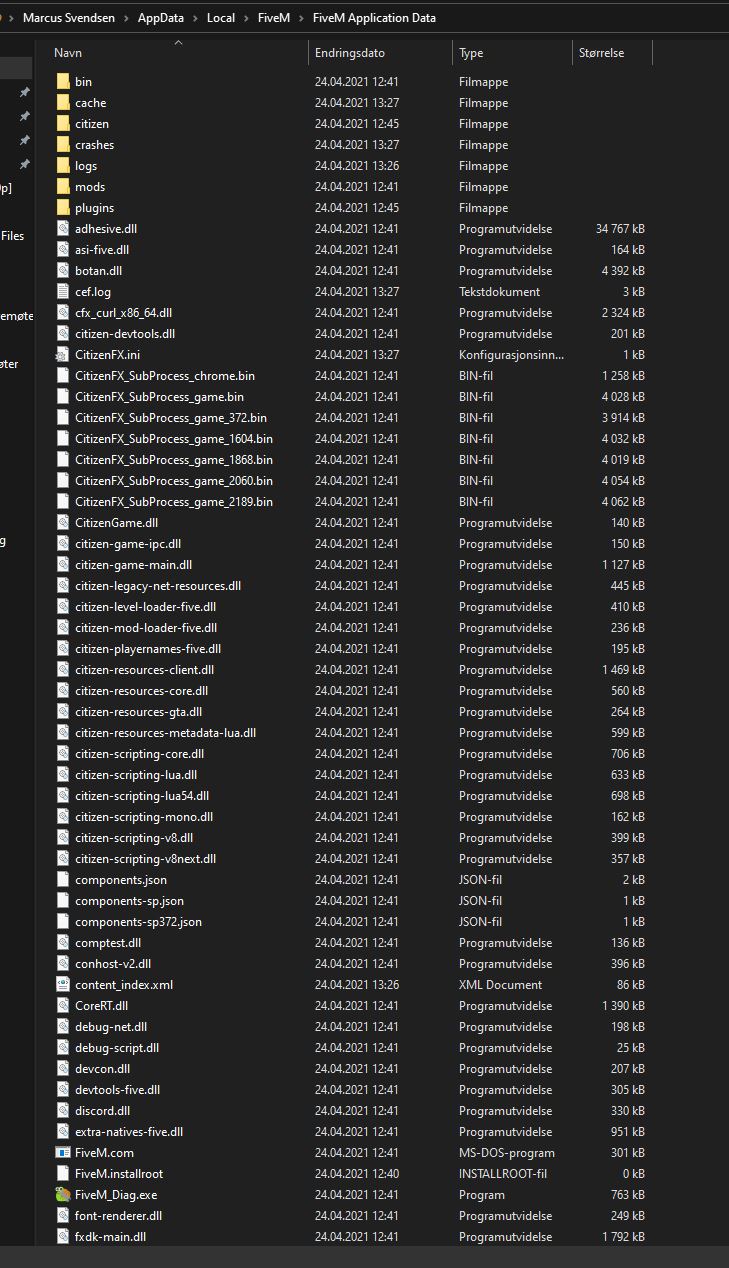Click the CitizenFX.ini configuration icon
Screen dimensions: 729x1268
[63, 355]
